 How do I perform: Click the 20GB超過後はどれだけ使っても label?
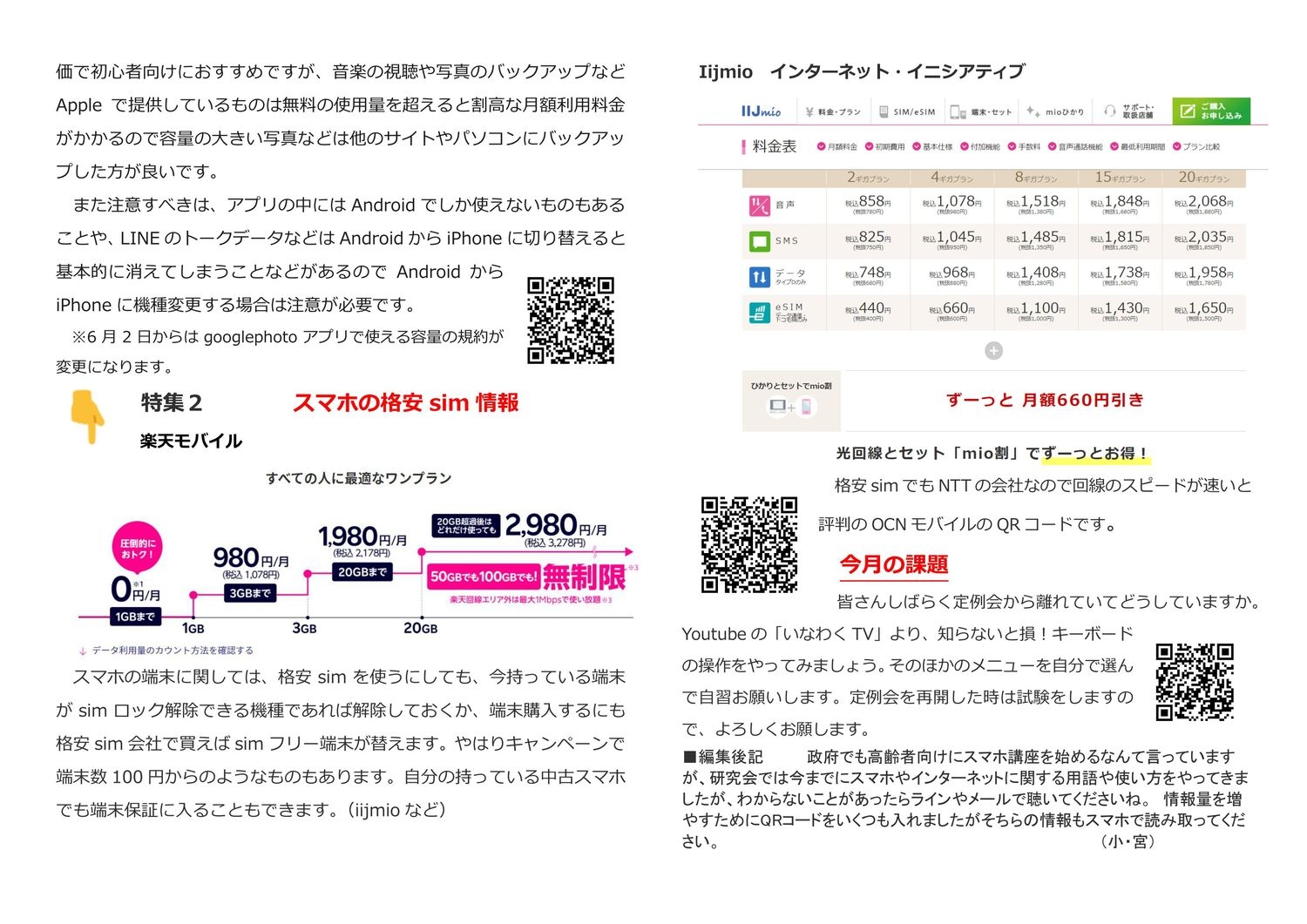tap(465, 526)
